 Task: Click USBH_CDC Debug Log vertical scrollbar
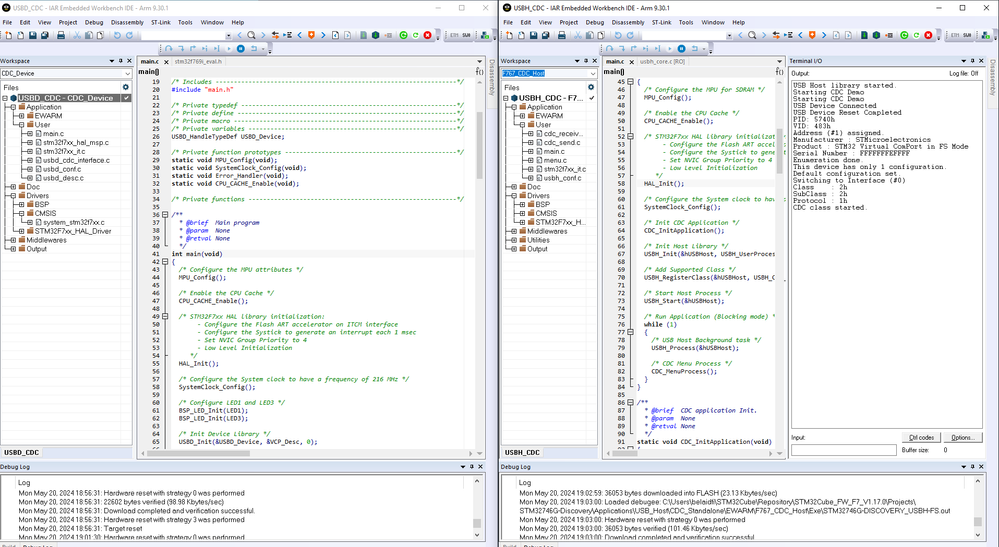[x=978, y=508]
